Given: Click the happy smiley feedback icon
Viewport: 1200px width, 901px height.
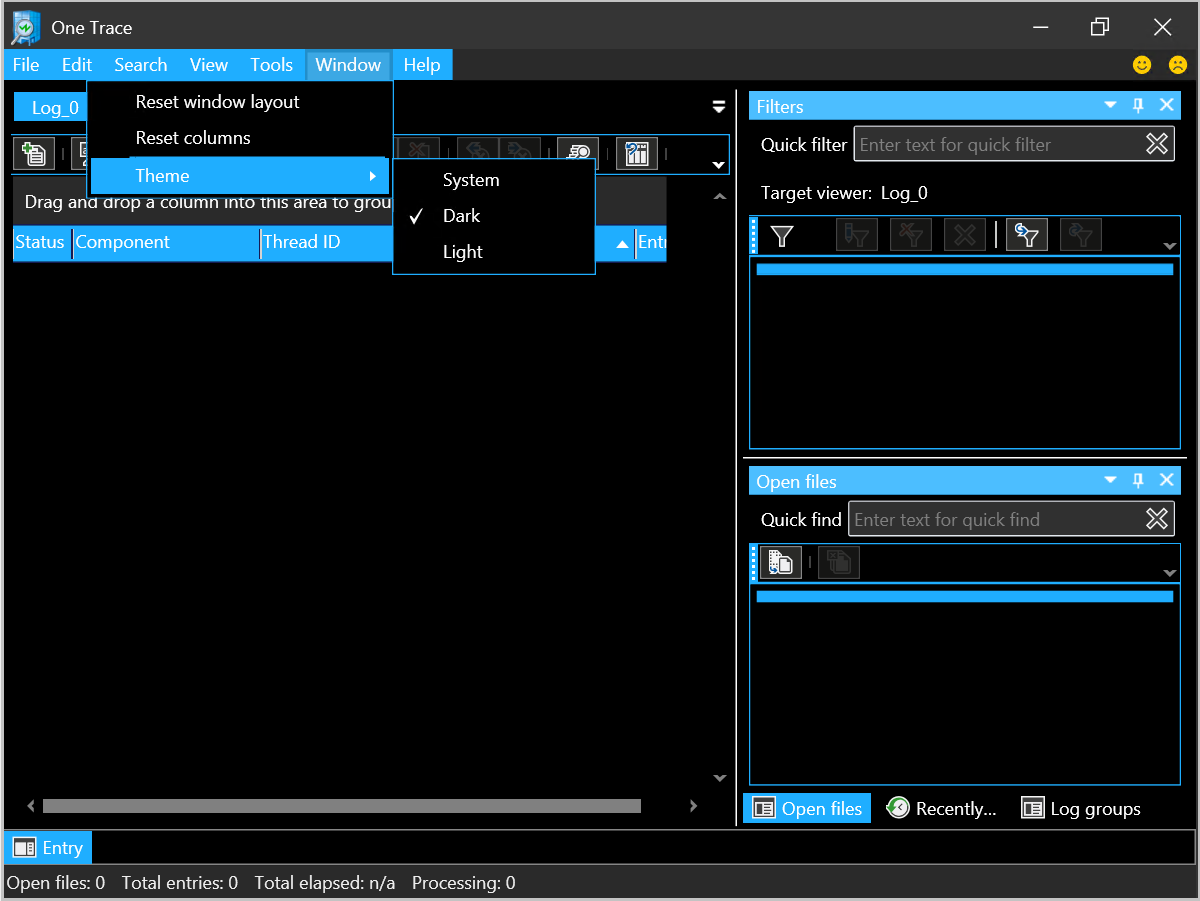Looking at the screenshot, I should pyautogui.click(x=1142, y=65).
